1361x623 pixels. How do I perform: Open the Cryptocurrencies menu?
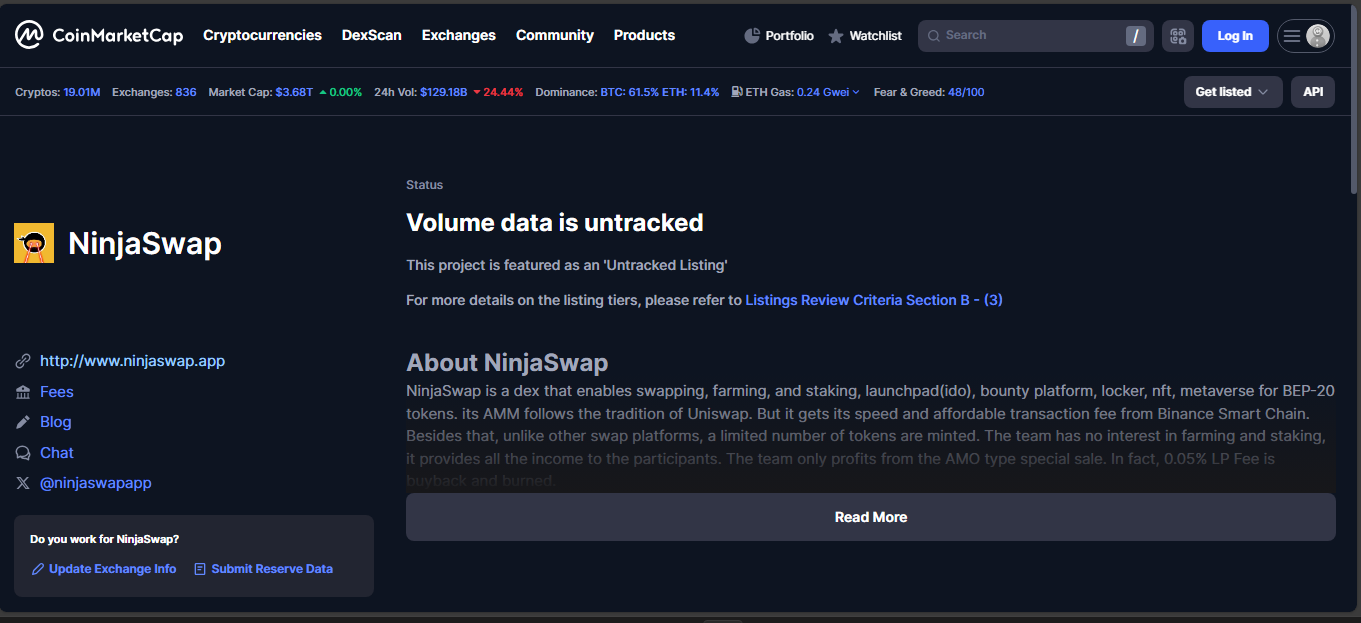coord(262,35)
